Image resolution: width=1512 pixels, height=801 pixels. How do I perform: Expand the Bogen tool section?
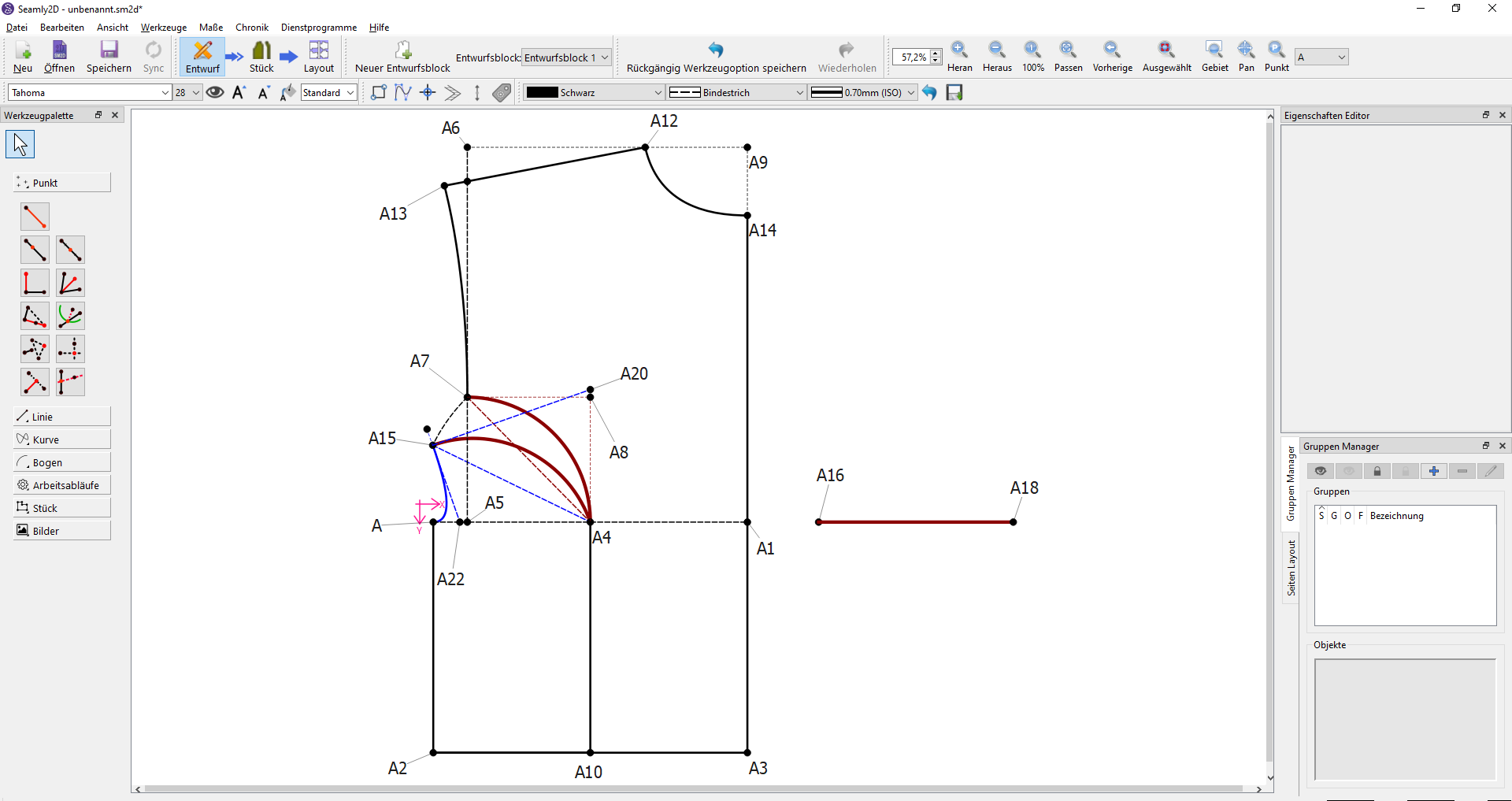[x=62, y=462]
